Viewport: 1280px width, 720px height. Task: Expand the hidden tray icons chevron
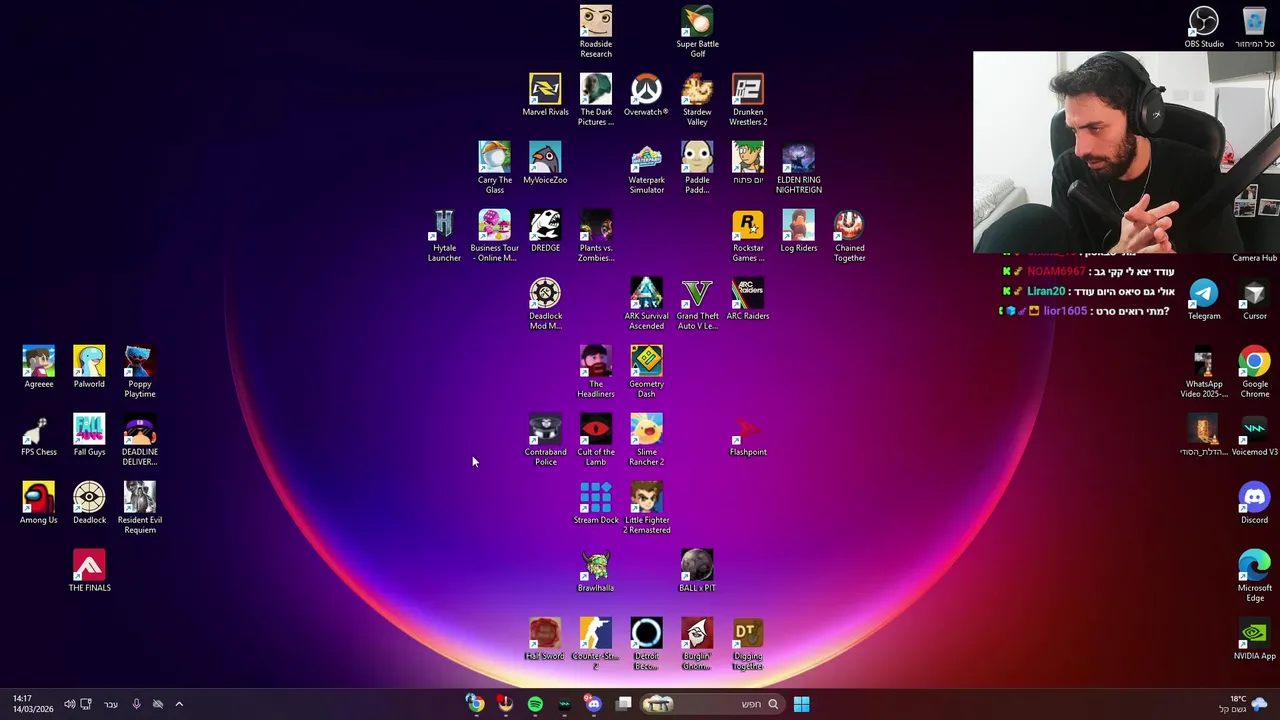(179, 704)
